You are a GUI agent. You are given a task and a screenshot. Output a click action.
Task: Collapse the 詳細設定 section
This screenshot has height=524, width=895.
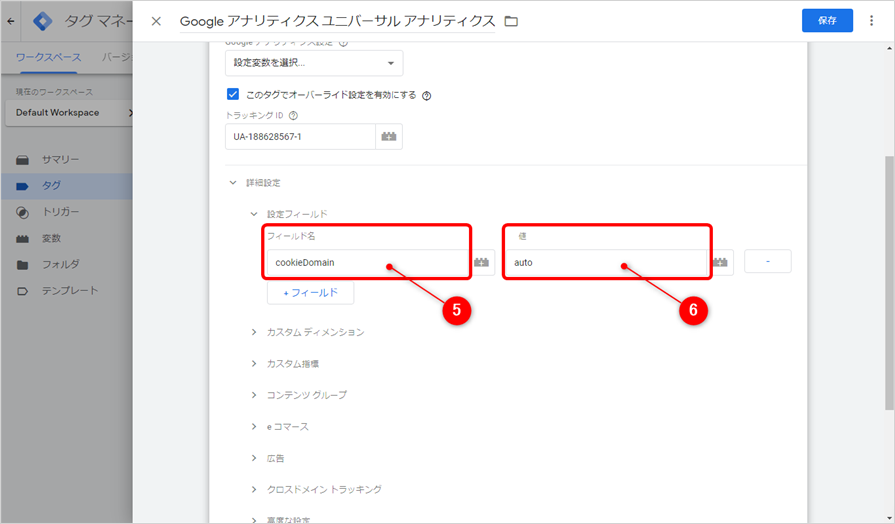[x=233, y=183]
